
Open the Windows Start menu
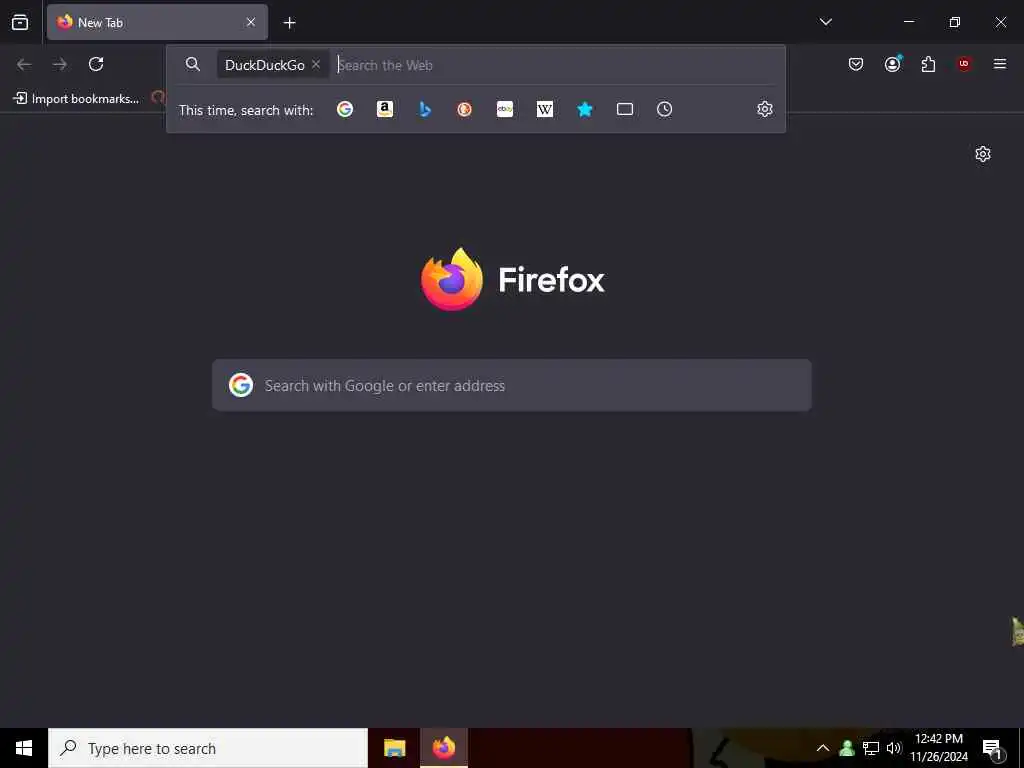pyautogui.click(x=24, y=748)
